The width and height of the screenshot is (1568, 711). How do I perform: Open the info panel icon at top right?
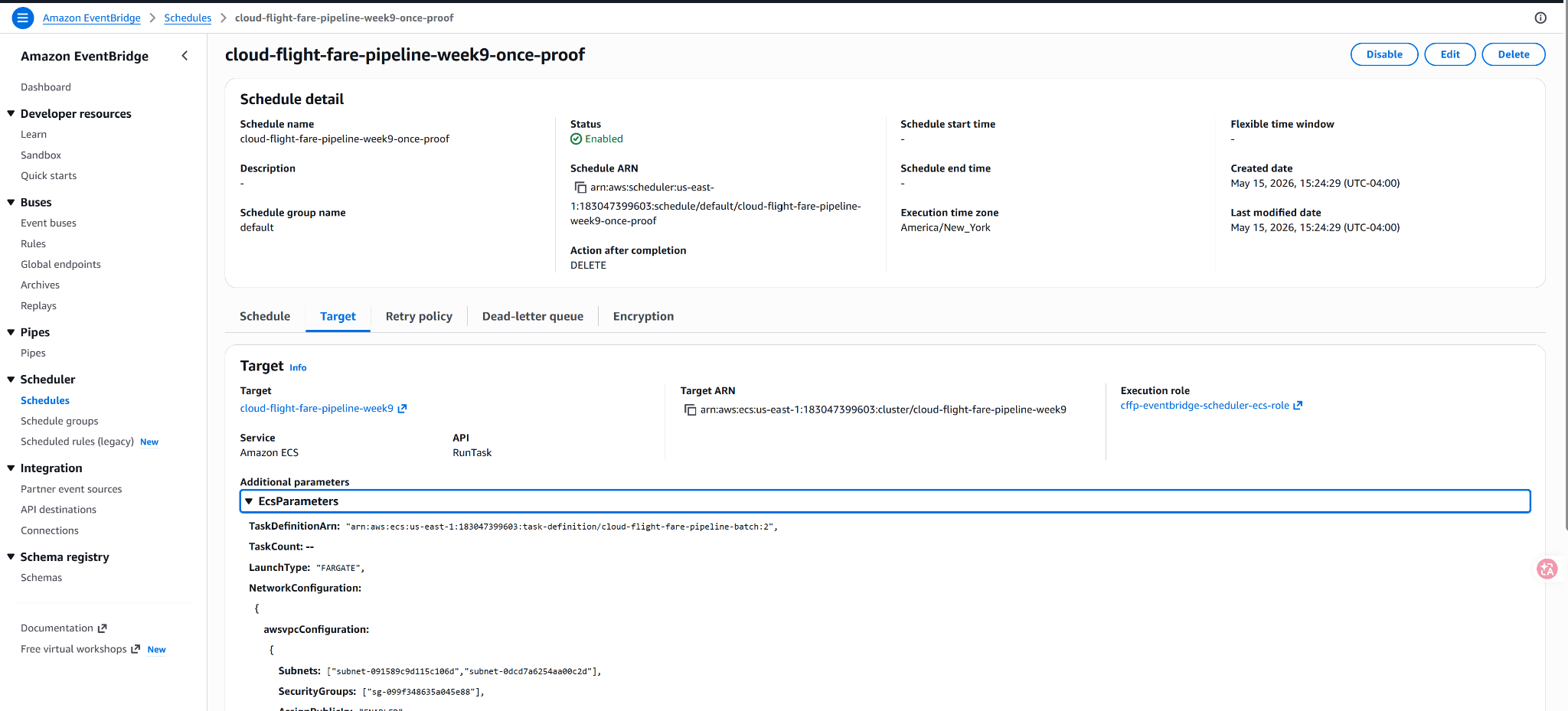coord(1540,18)
